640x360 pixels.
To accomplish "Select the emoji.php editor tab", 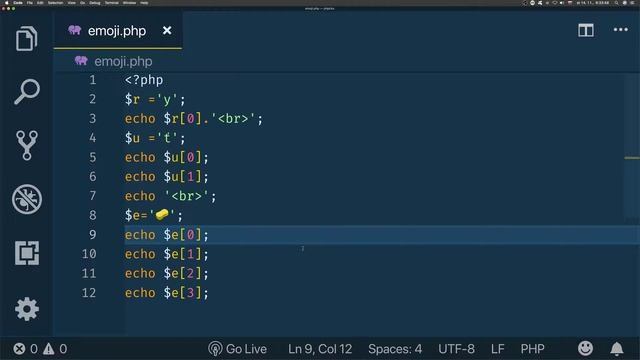I will point(118,31).
